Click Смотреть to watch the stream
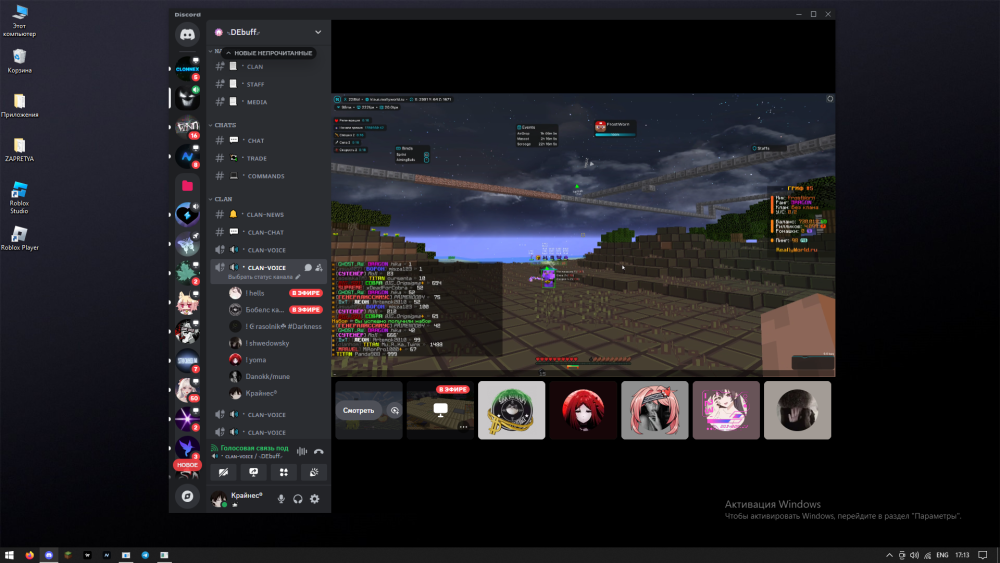The image size is (1000, 563). (358, 411)
